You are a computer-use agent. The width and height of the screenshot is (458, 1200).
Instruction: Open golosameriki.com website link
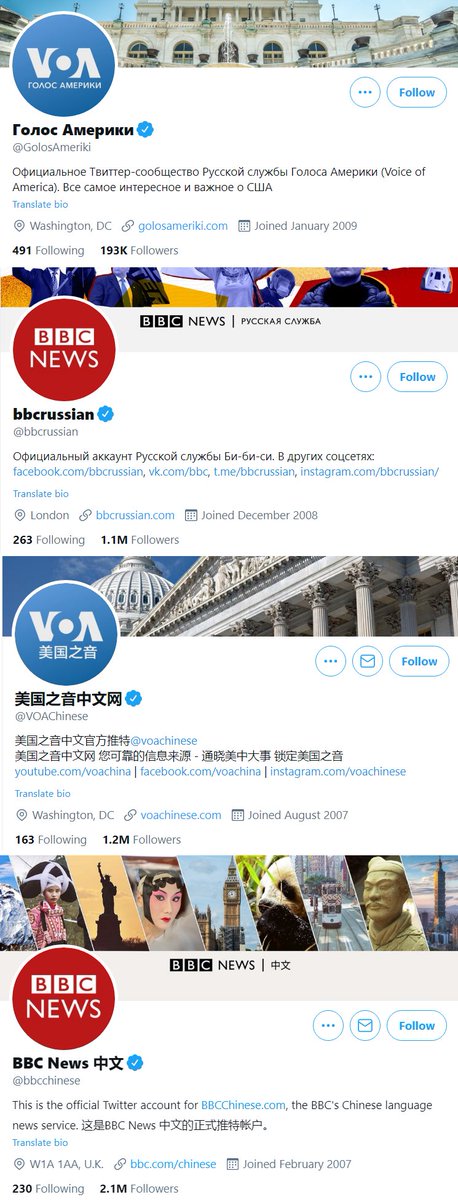click(x=182, y=226)
